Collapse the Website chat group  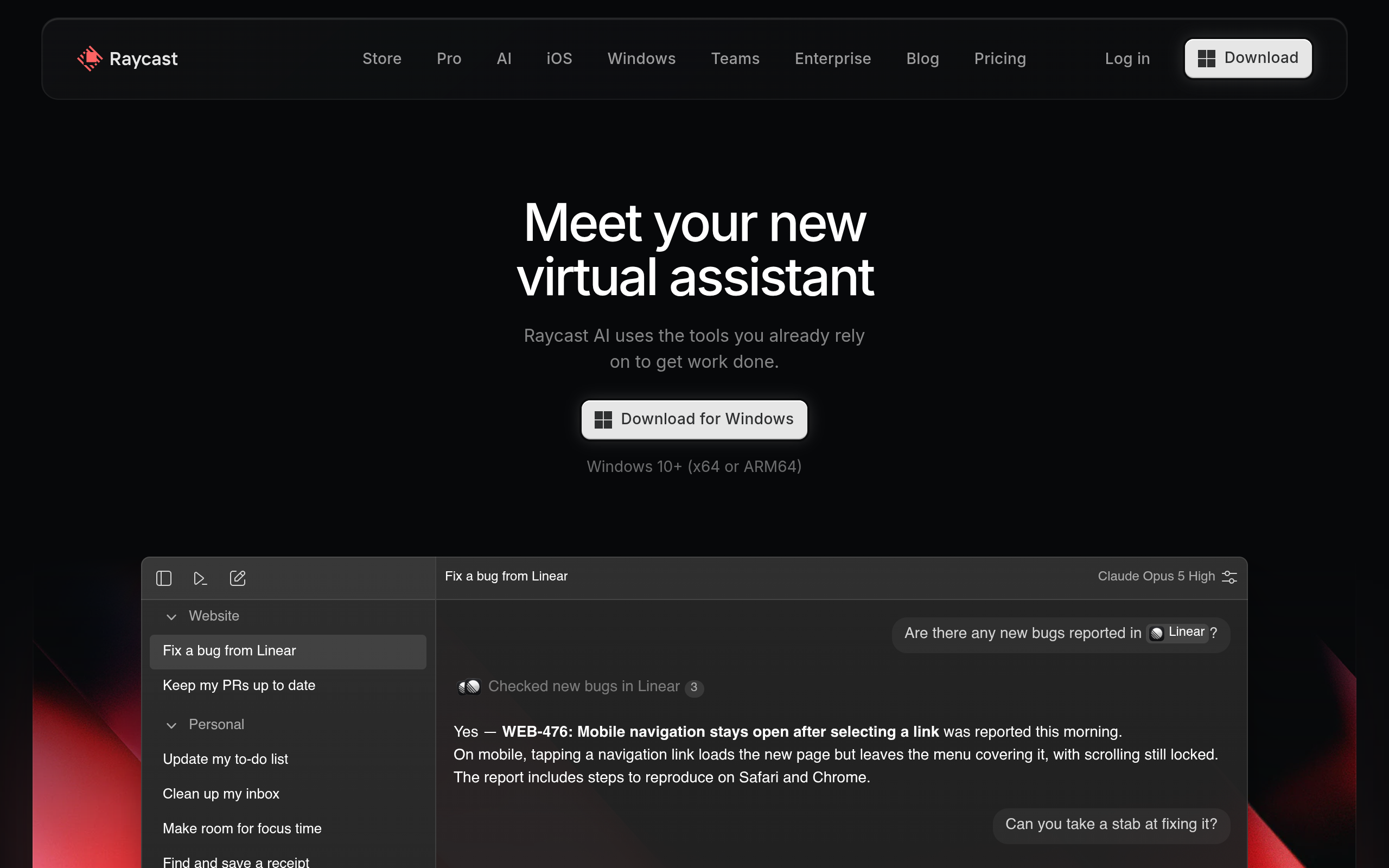(x=171, y=617)
